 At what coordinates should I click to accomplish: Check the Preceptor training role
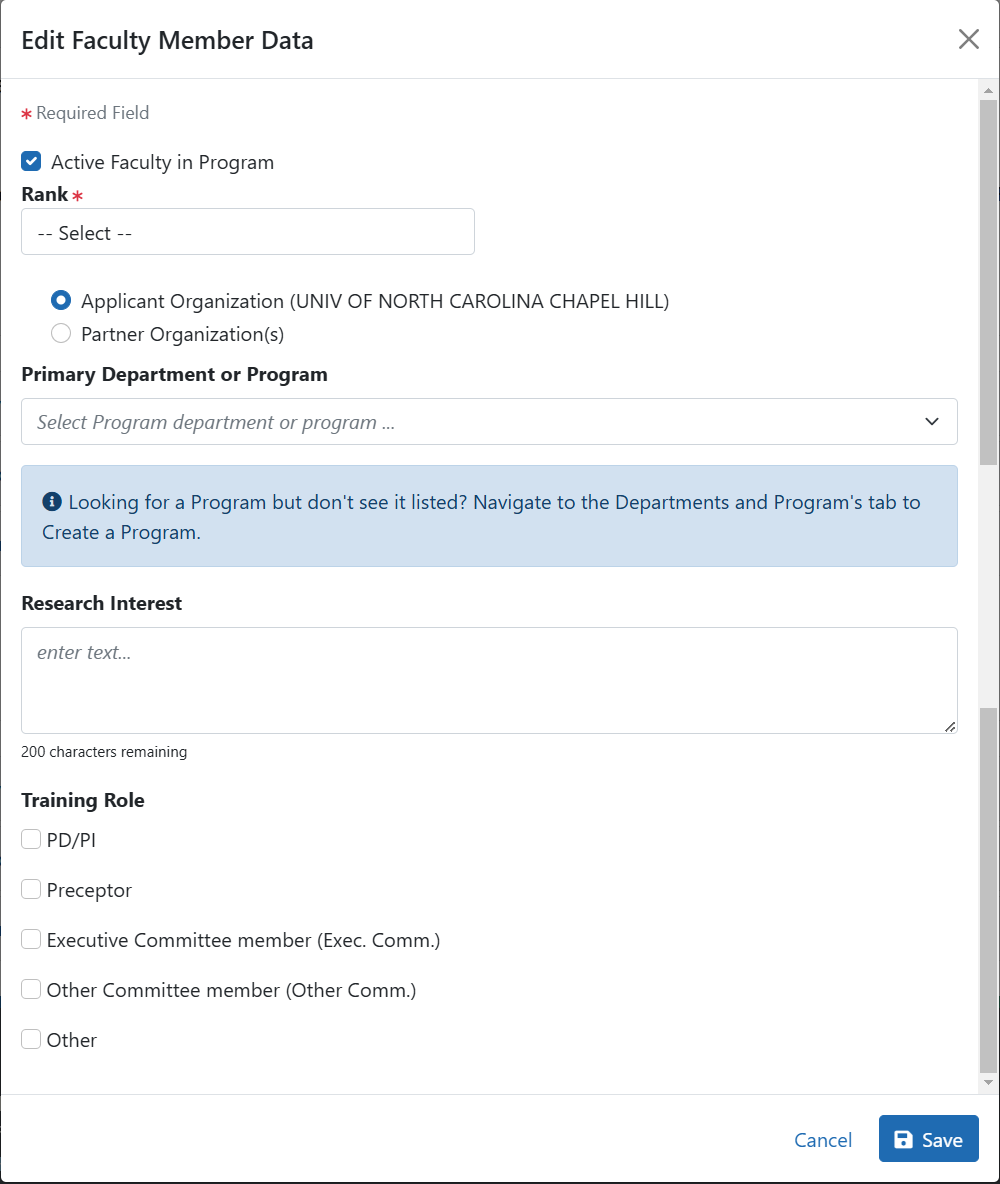pos(31,889)
